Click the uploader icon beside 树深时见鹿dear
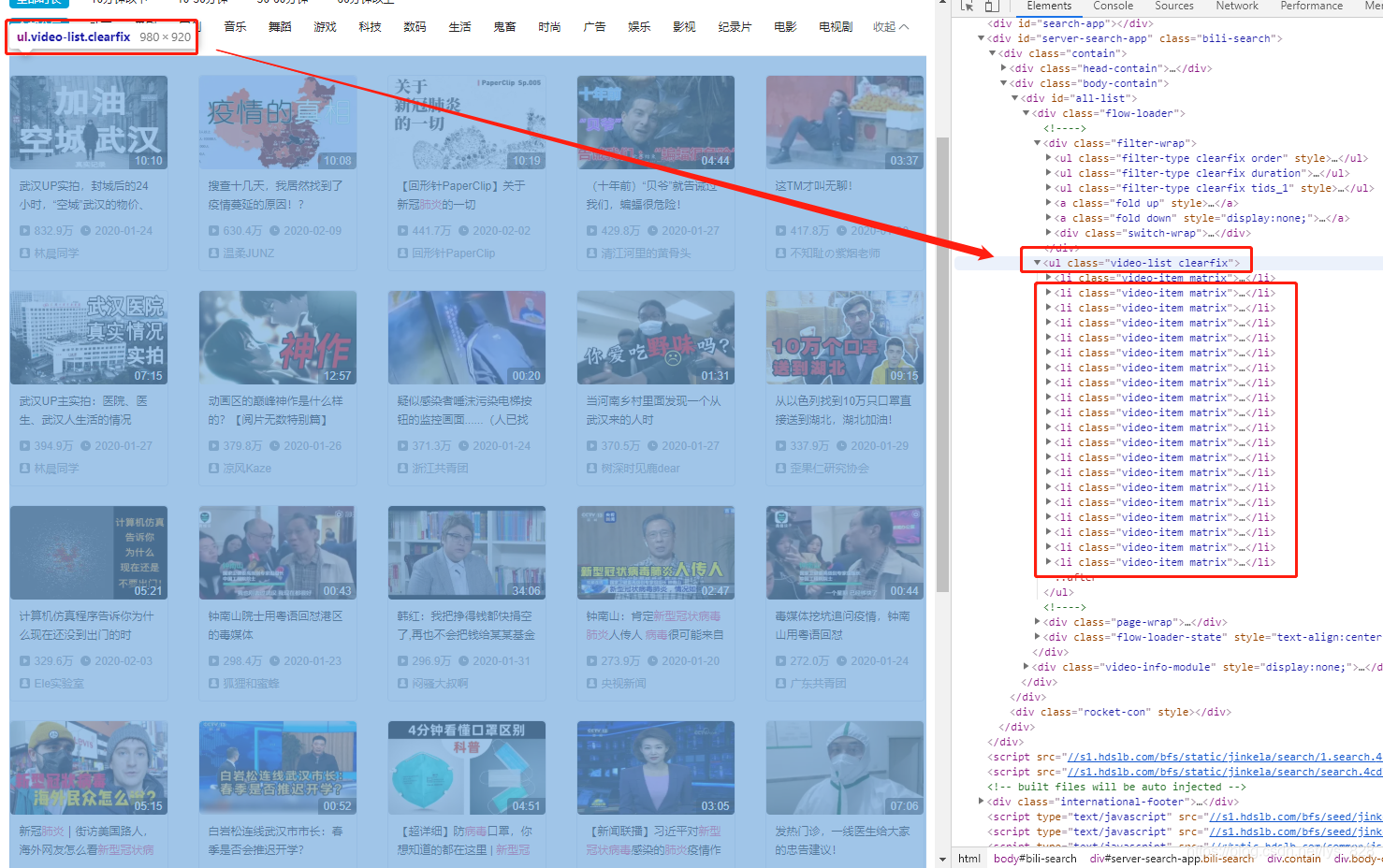The width and height of the screenshot is (1383, 868). (x=591, y=469)
